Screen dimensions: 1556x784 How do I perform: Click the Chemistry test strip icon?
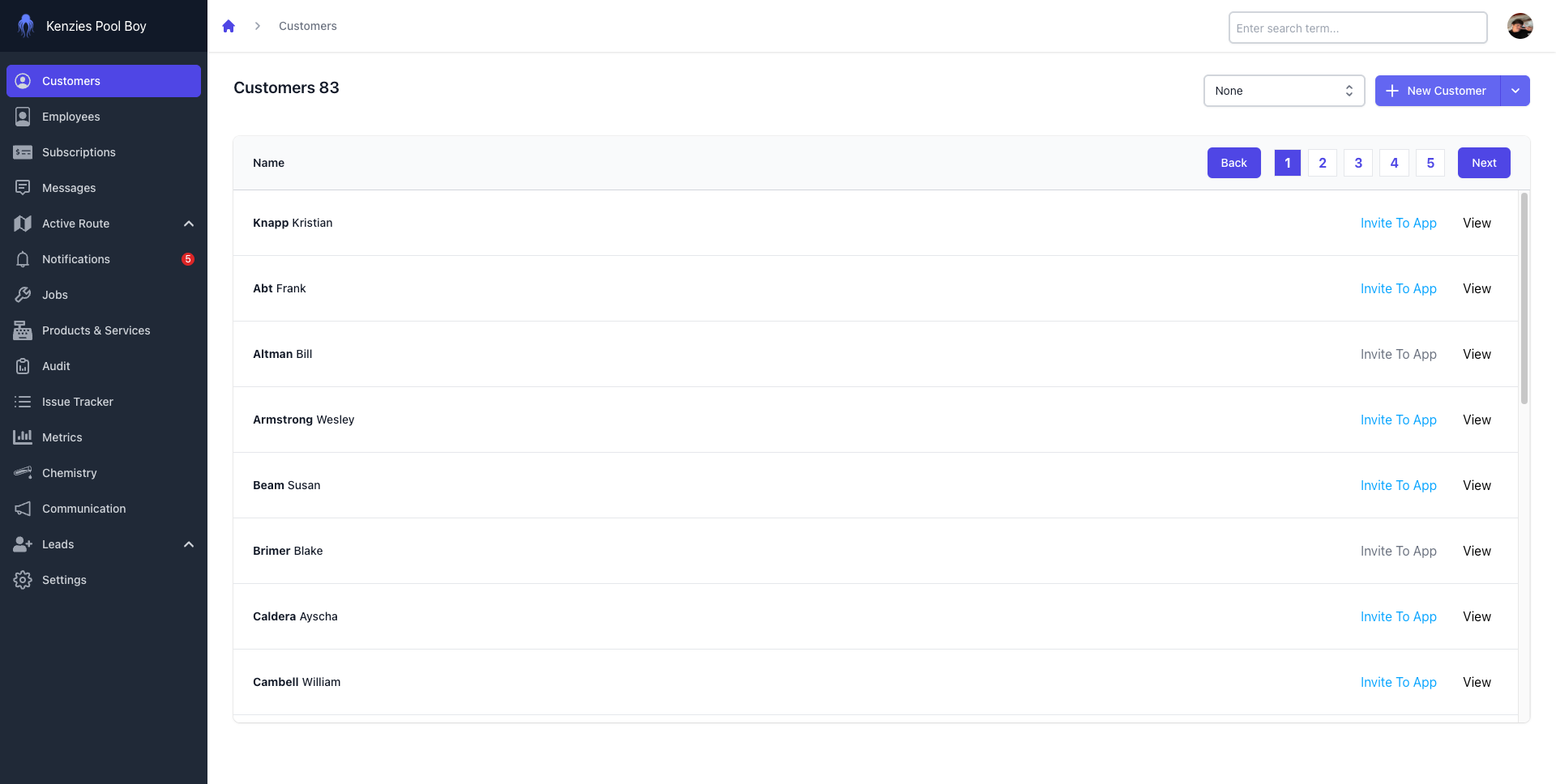point(23,473)
